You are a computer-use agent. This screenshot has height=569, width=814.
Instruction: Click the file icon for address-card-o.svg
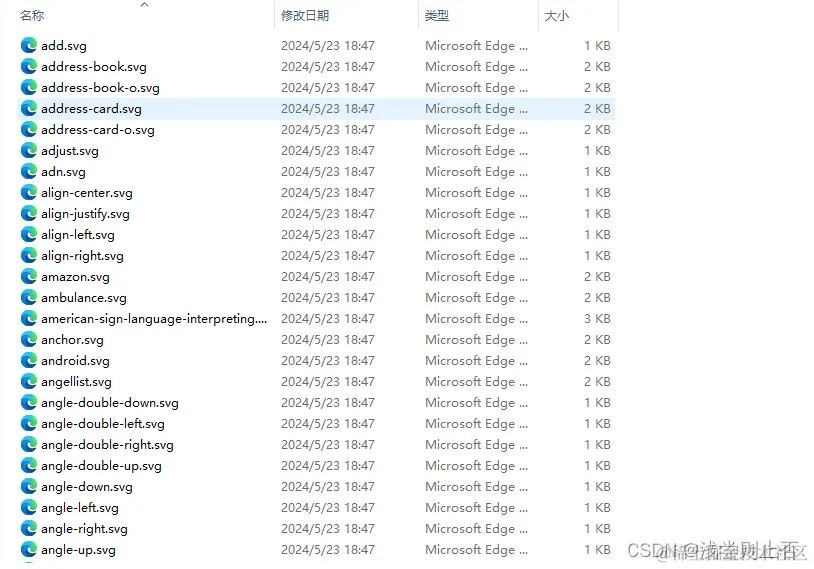point(29,130)
